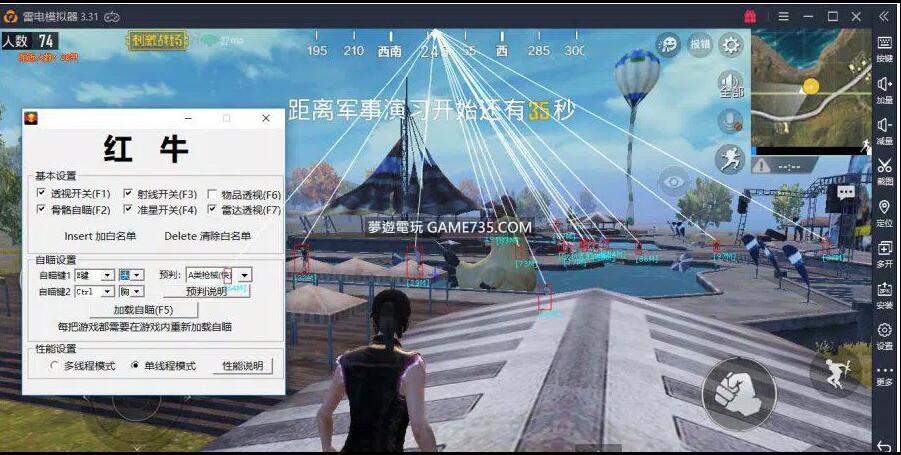Toggle 骨骼自瞄(F2) checkbox
Screen dimensions: 901x455
point(41,209)
